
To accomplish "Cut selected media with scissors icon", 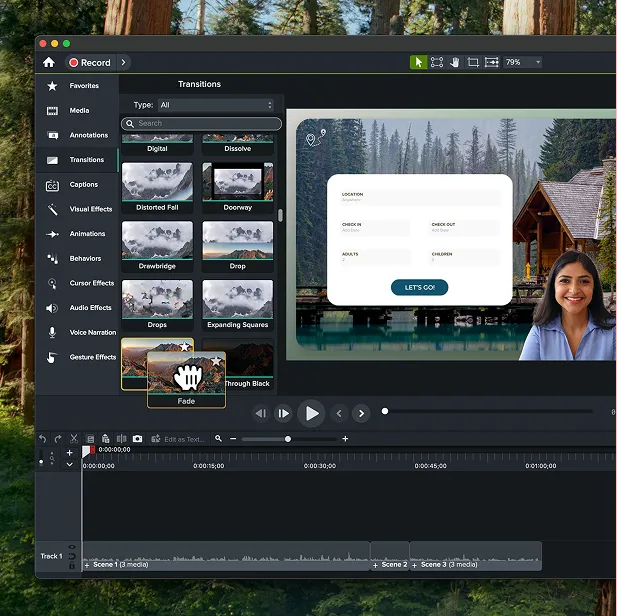I will [74, 439].
